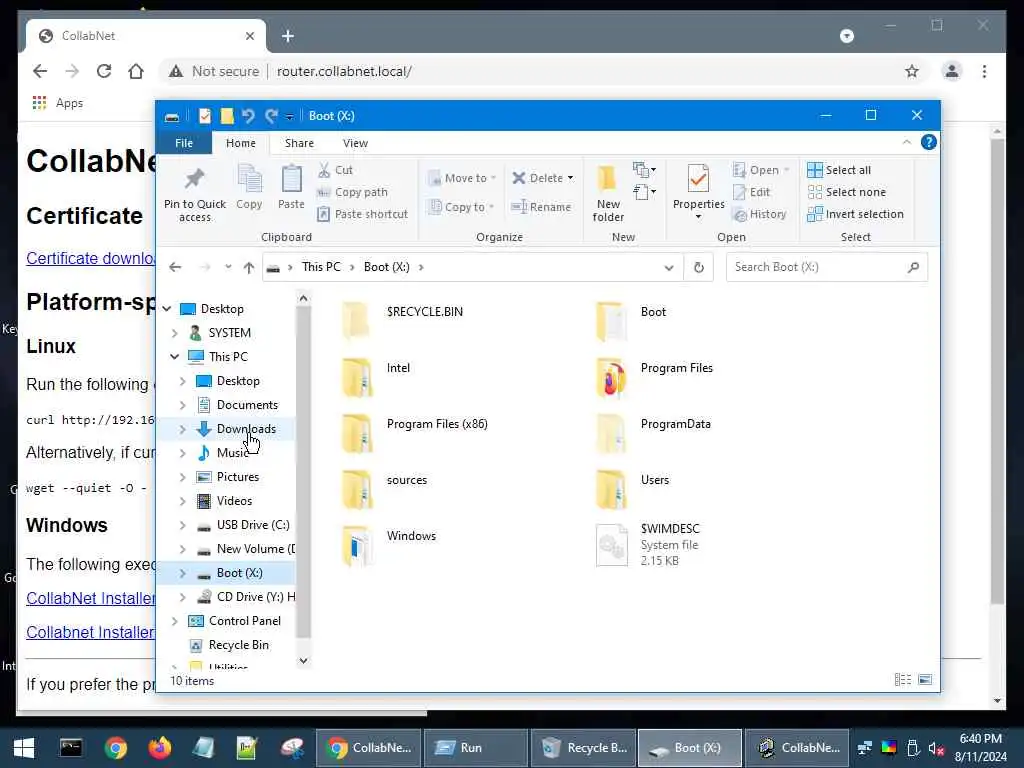Switch to details view icon in status bar

click(903, 680)
